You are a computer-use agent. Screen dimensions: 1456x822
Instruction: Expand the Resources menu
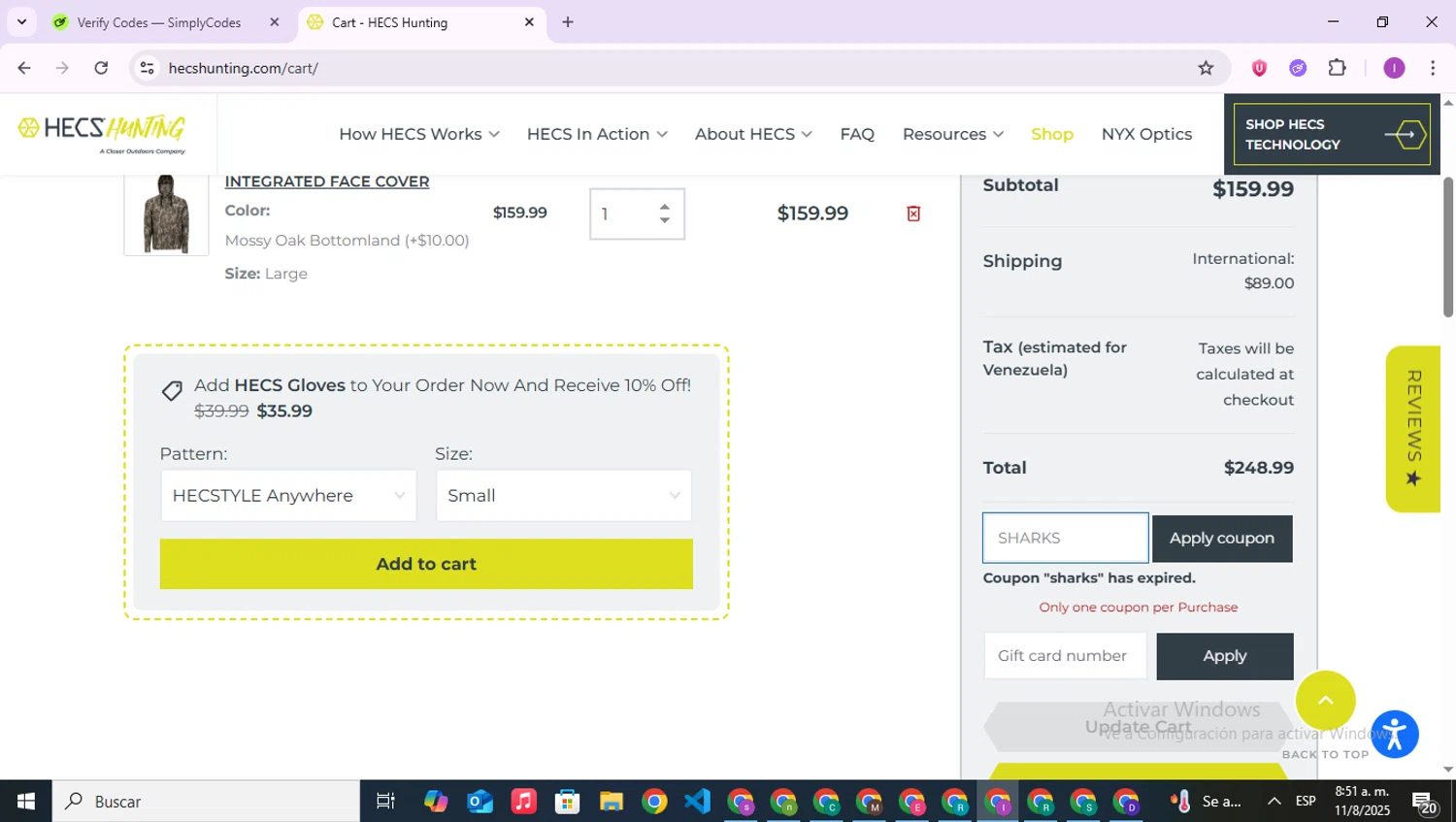[x=953, y=134]
